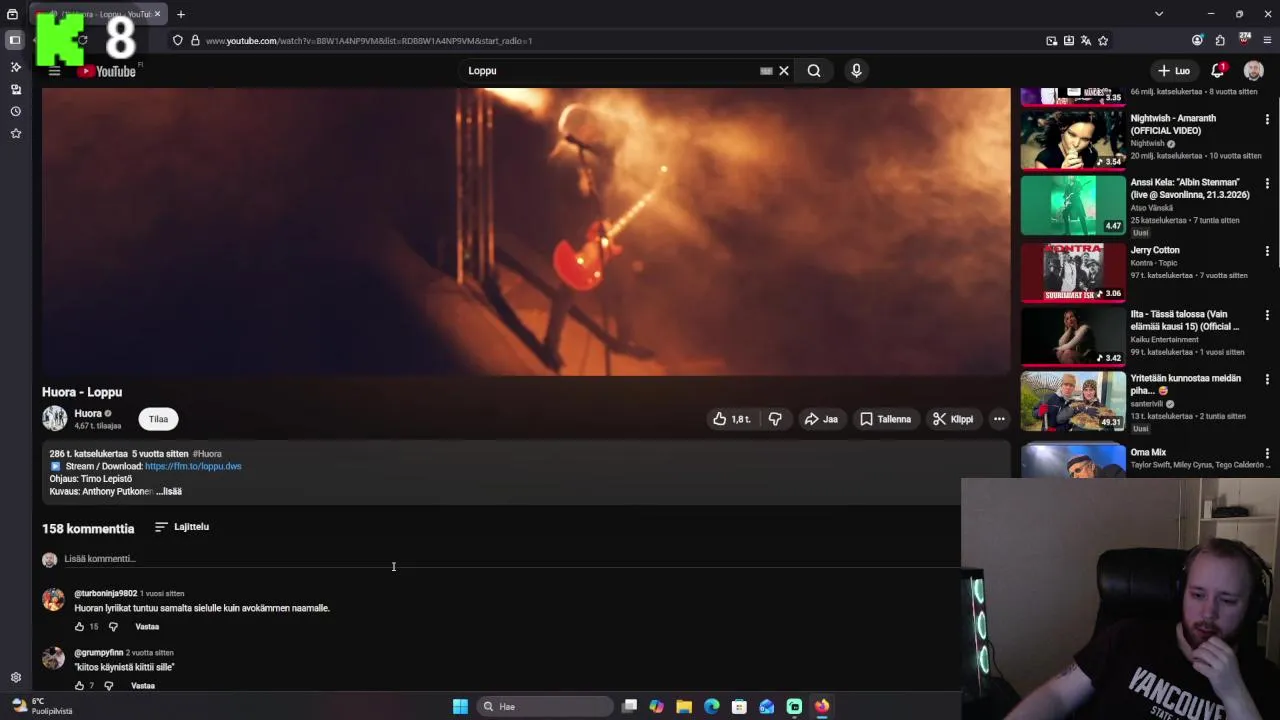Click the taskbar Hae search box
1280x720 pixels.
pyautogui.click(x=545, y=706)
